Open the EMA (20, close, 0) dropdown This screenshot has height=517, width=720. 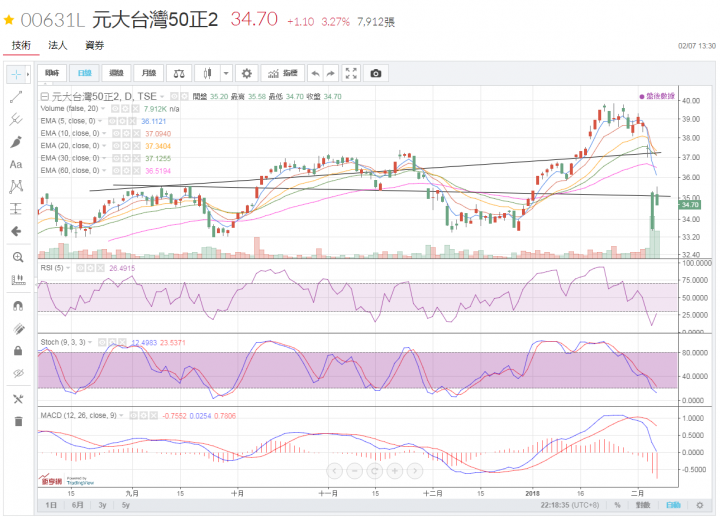pyautogui.click(x=104, y=146)
